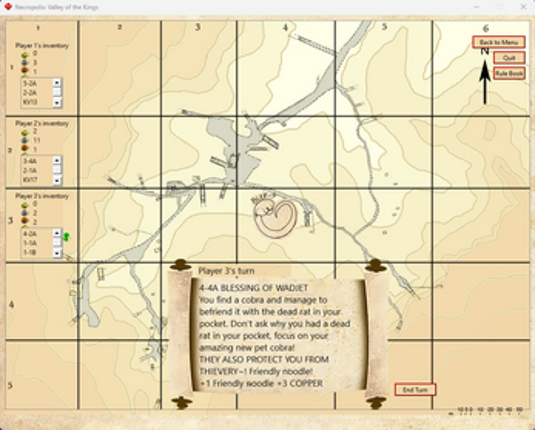Select card KV17 in Player 2's list

click(x=37, y=180)
